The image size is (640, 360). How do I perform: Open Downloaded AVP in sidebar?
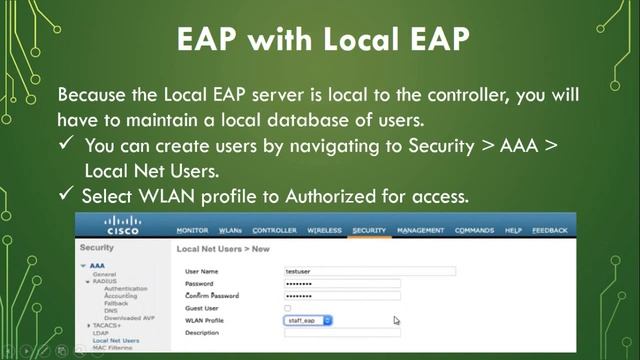pyautogui.click(x=129, y=318)
